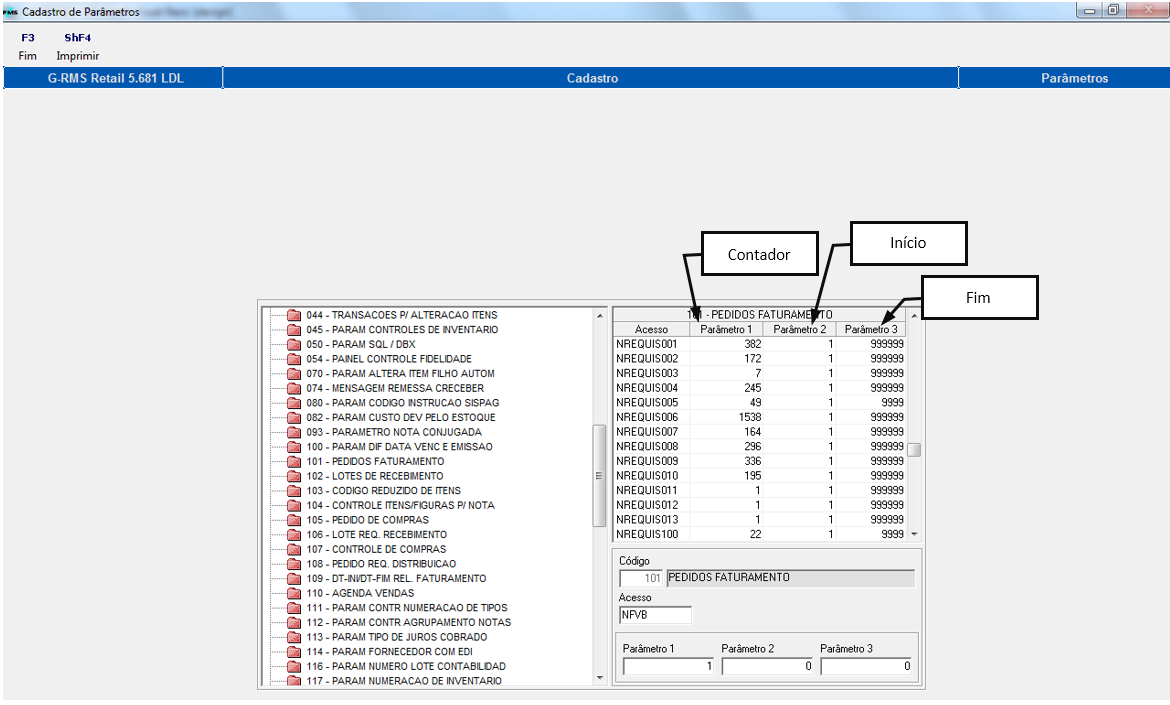
Task: Click folder icon beside 104 - CONTROLE ITENS/FIGURAS P/ NOTA
Action: [x=294, y=506]
